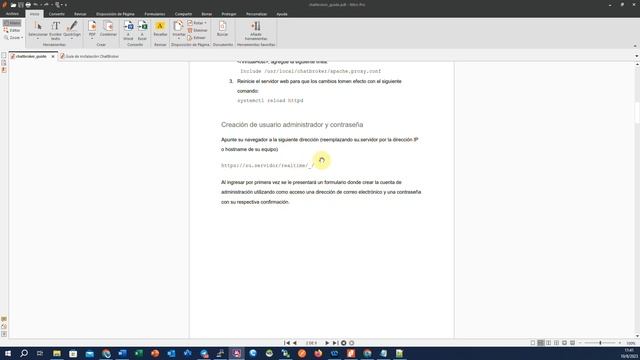This screenshot has height=360, width=640.
Task: Click the print icon in quick access toolbar
Action: pyautogui.click(x=28, y=5)
